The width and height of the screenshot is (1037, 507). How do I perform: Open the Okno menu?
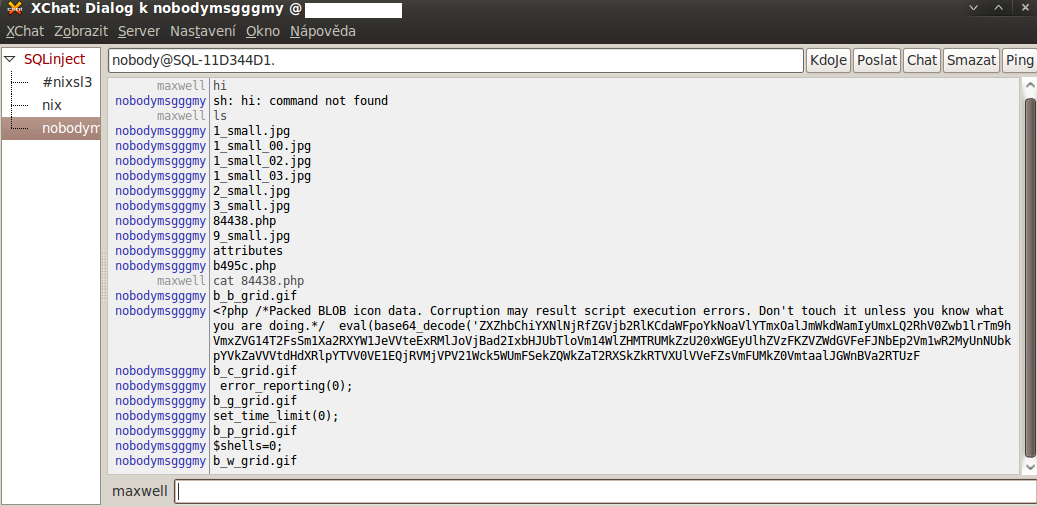pos(263,31)
